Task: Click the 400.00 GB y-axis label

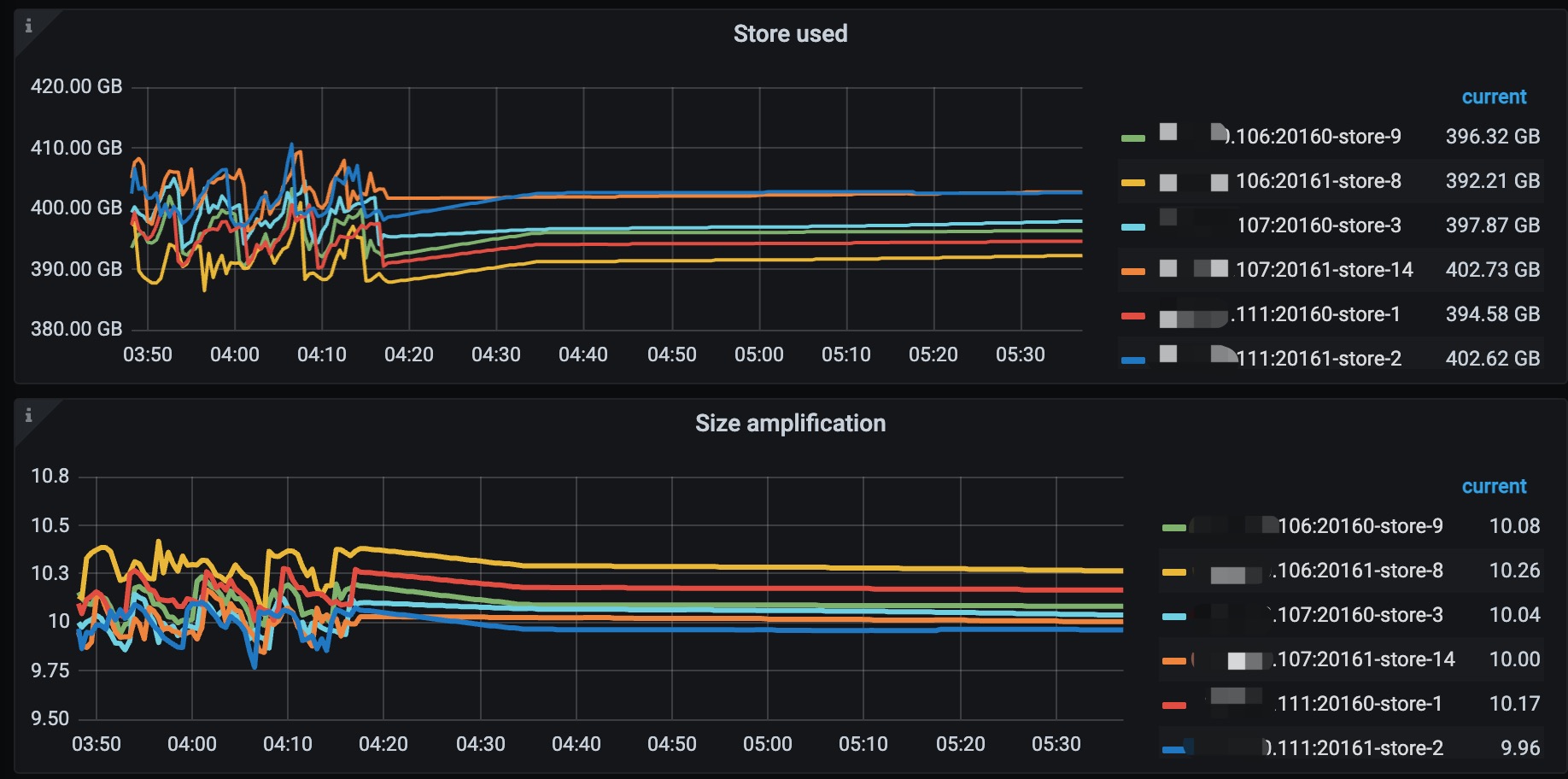Action: [77, 208]
